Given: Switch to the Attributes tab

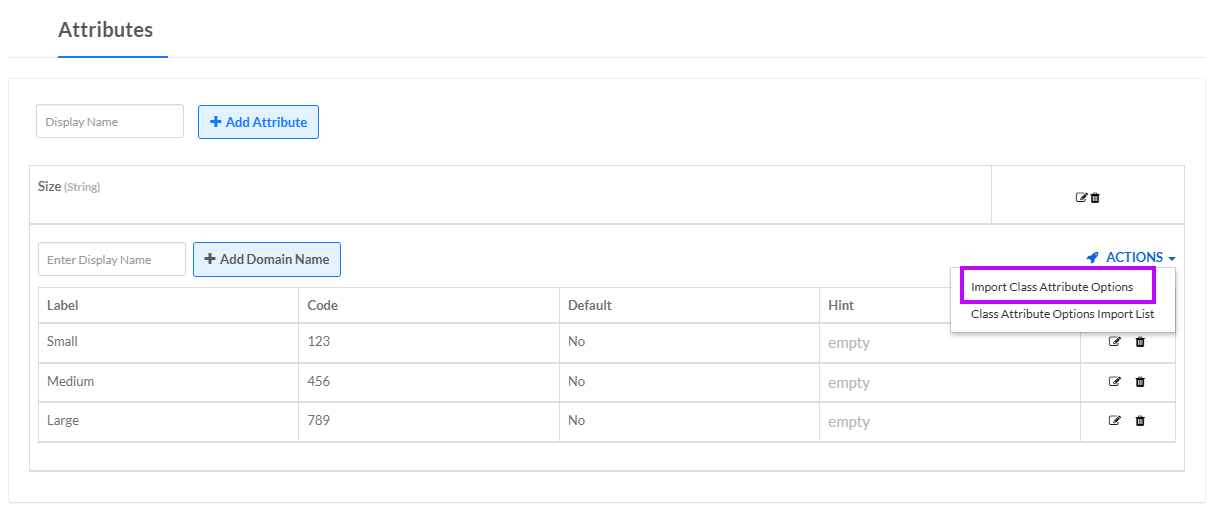Looking at the screenshot, I should pos(106,30).
